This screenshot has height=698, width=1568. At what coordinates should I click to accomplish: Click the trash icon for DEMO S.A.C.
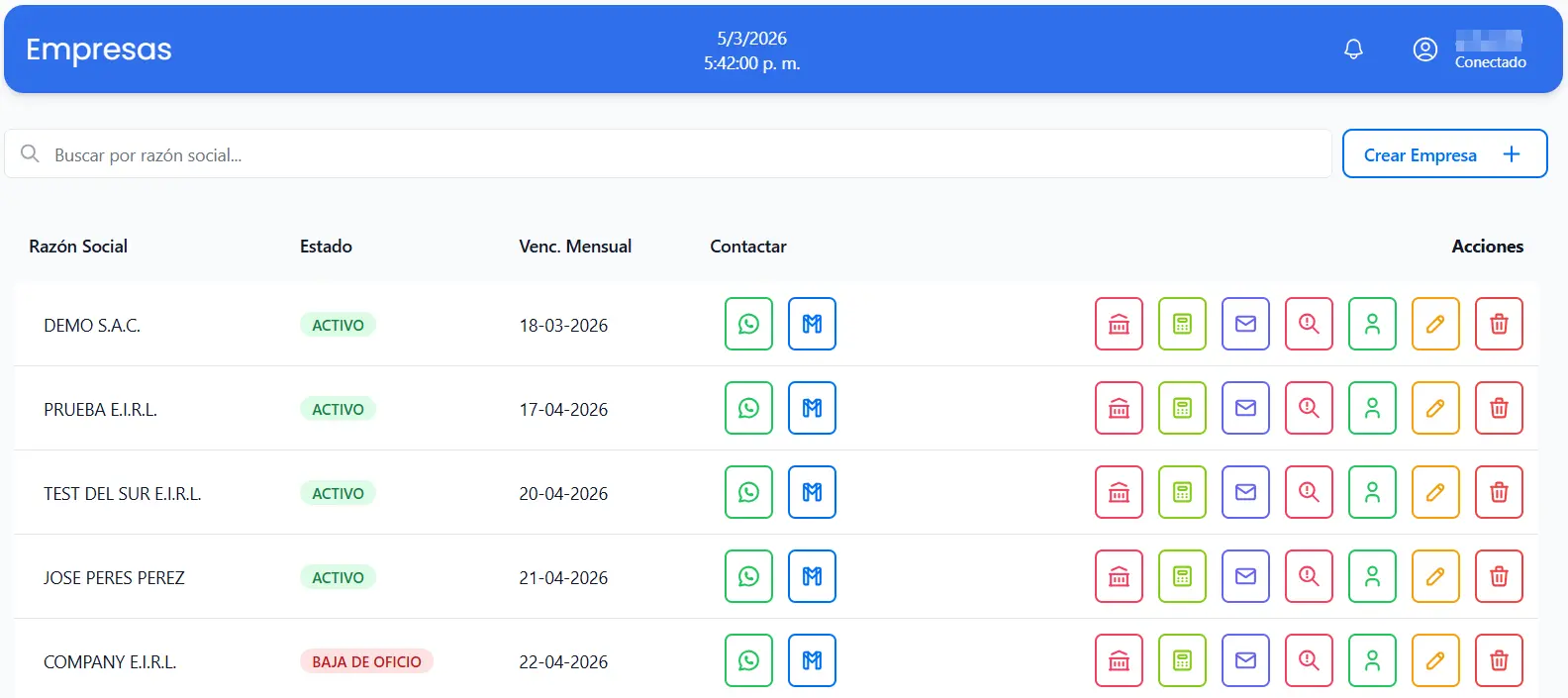1499,324
